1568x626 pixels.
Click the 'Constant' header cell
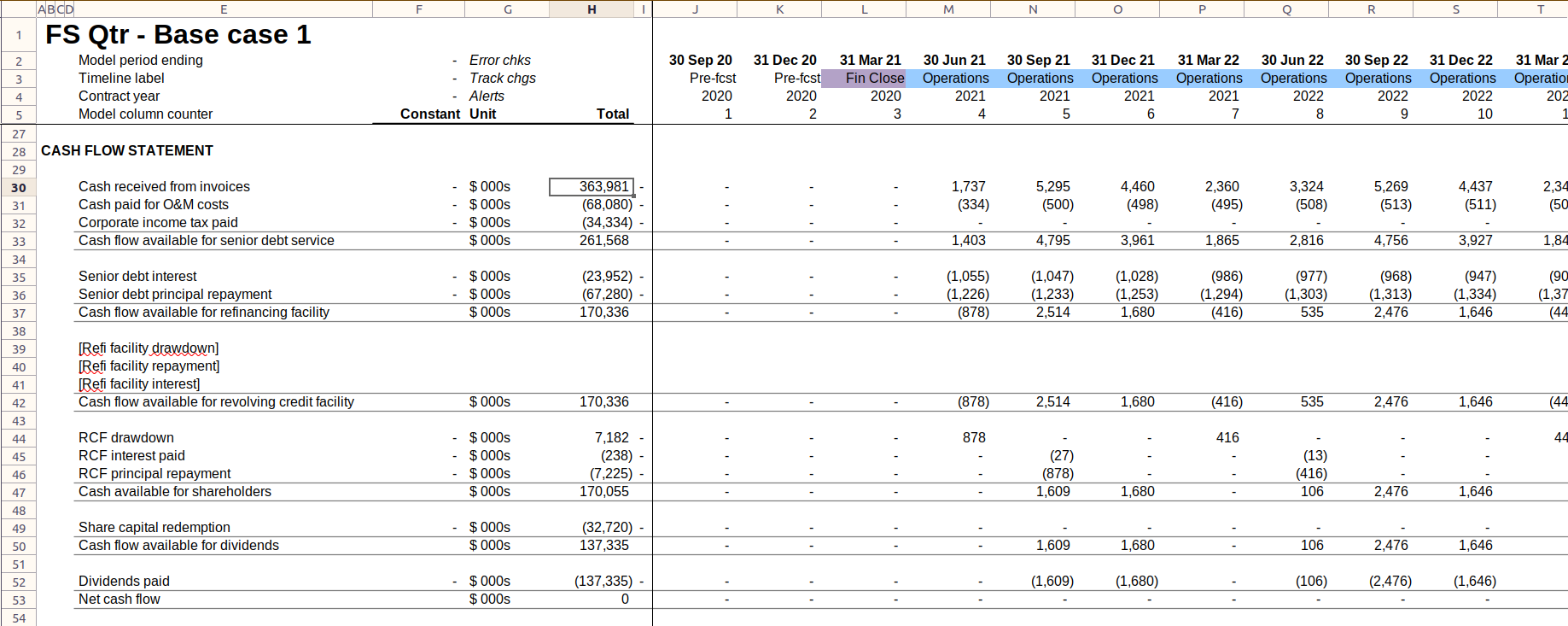430,114
